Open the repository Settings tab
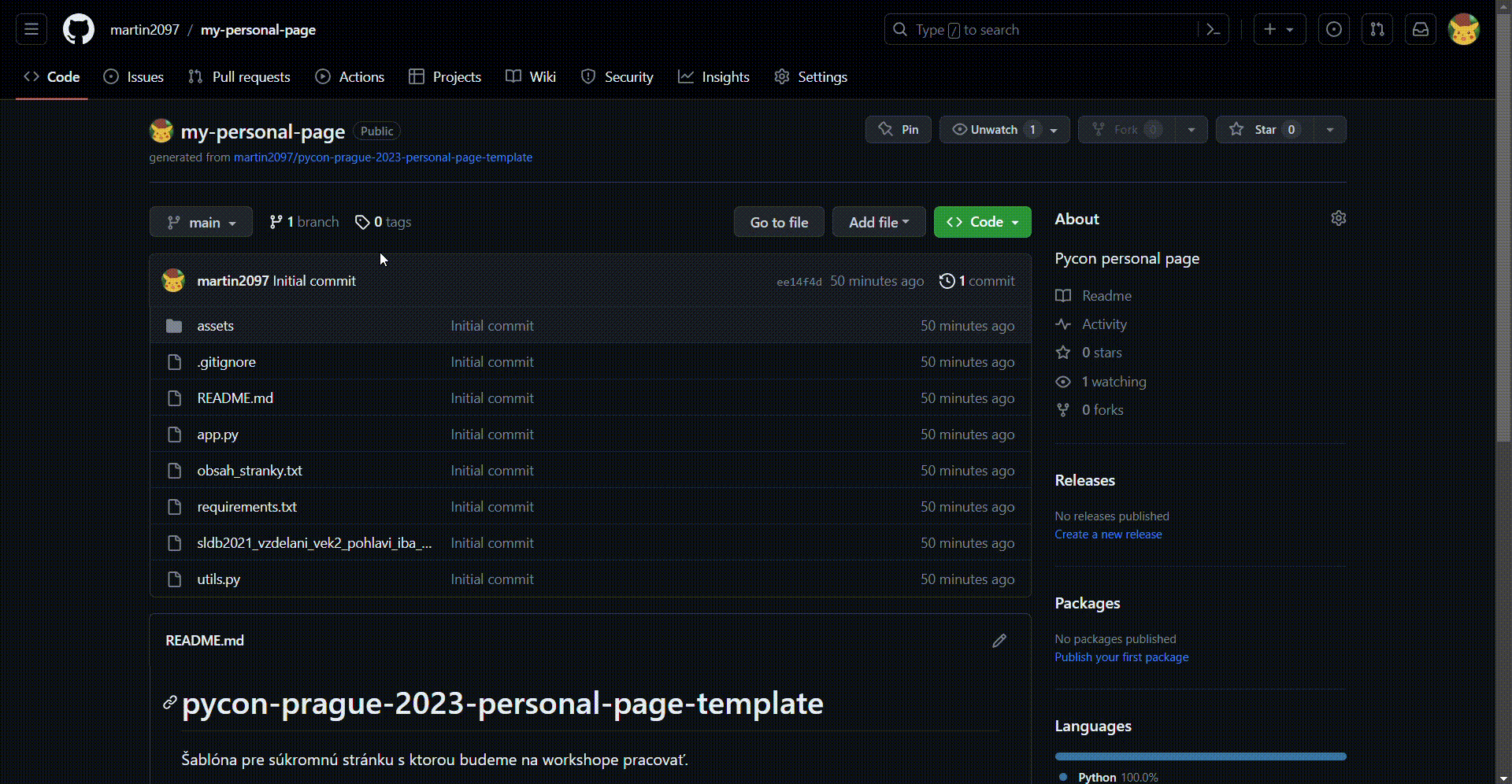The height and width of the screenshot is (784, 1512). pos(811,77)
